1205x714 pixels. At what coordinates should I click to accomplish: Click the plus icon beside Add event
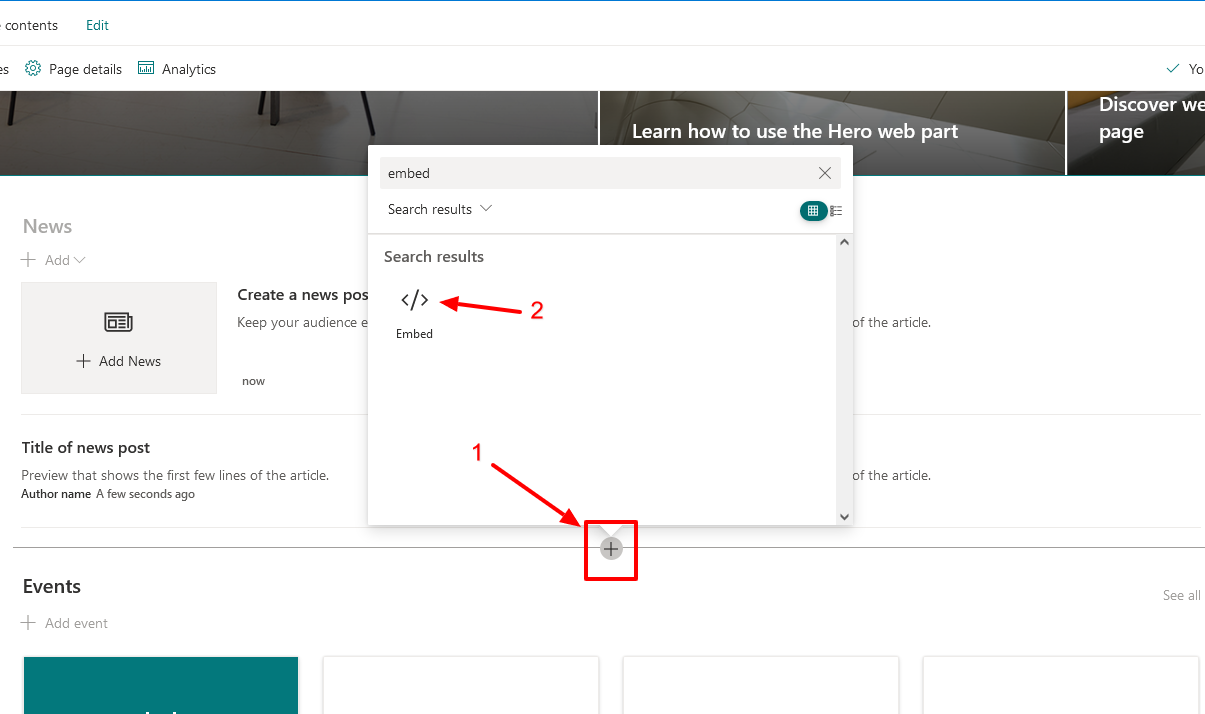(30, 622)
